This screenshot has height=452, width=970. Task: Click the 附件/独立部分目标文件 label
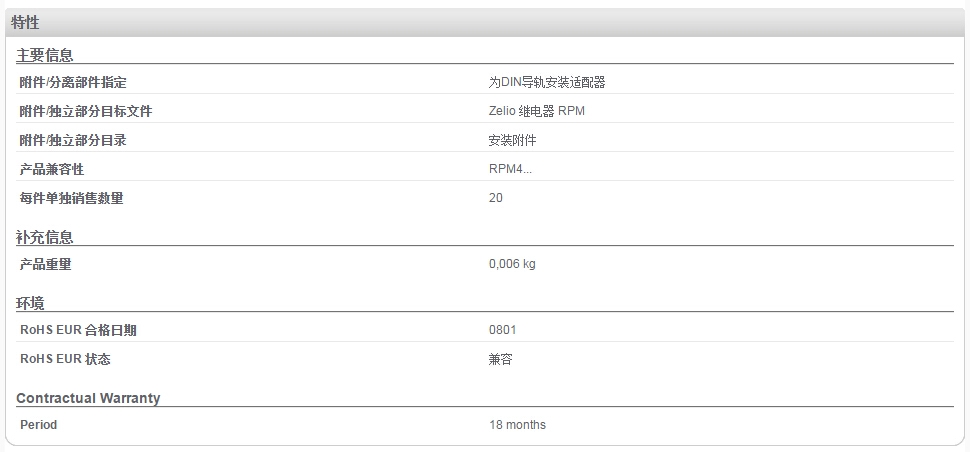point(86,111)
